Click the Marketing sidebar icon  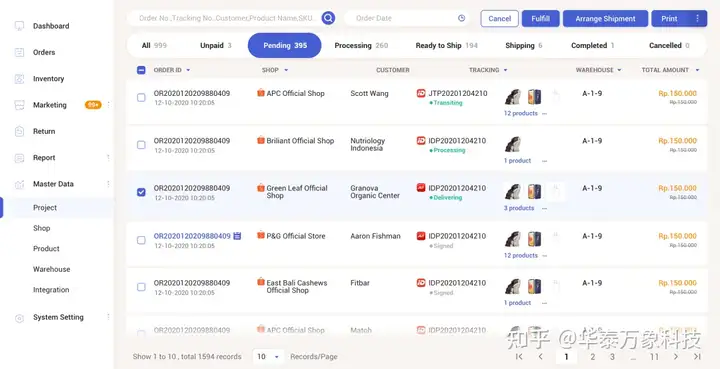tap(19, 105)
